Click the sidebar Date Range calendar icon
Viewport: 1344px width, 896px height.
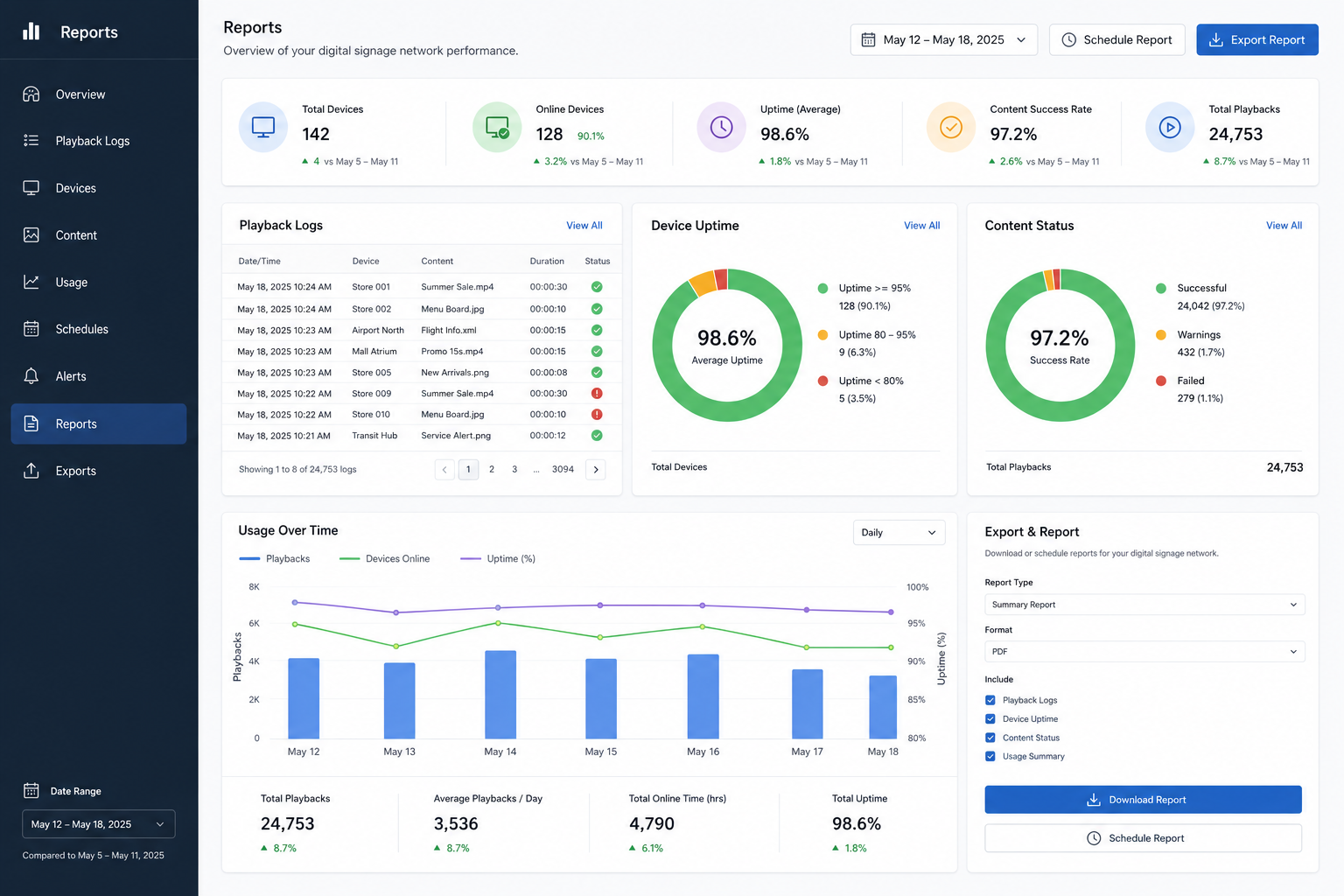tap(31, 790)
